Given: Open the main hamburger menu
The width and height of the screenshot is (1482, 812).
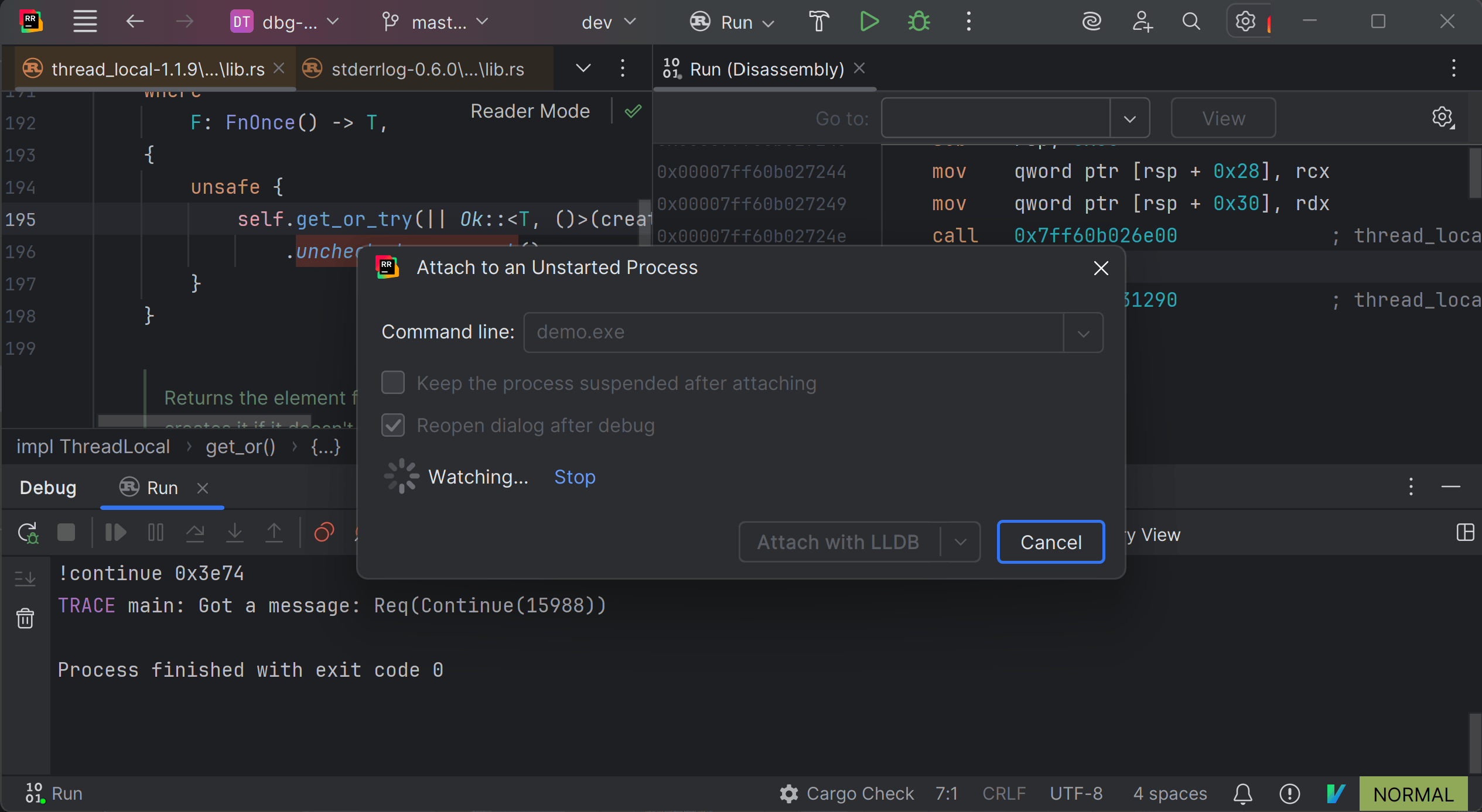Looking at the screenshot, I should tap(85, 22).
